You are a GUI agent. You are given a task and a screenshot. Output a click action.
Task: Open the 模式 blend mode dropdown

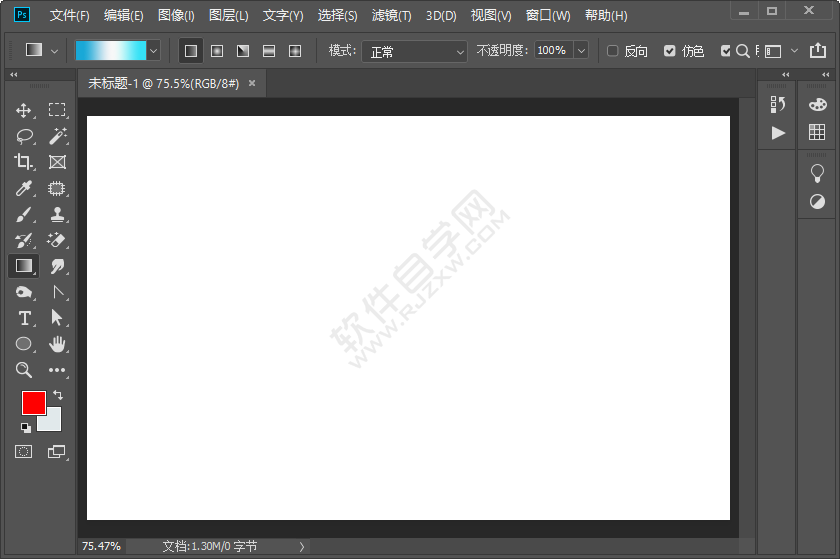pyautogui.click(x=414, y=51)
